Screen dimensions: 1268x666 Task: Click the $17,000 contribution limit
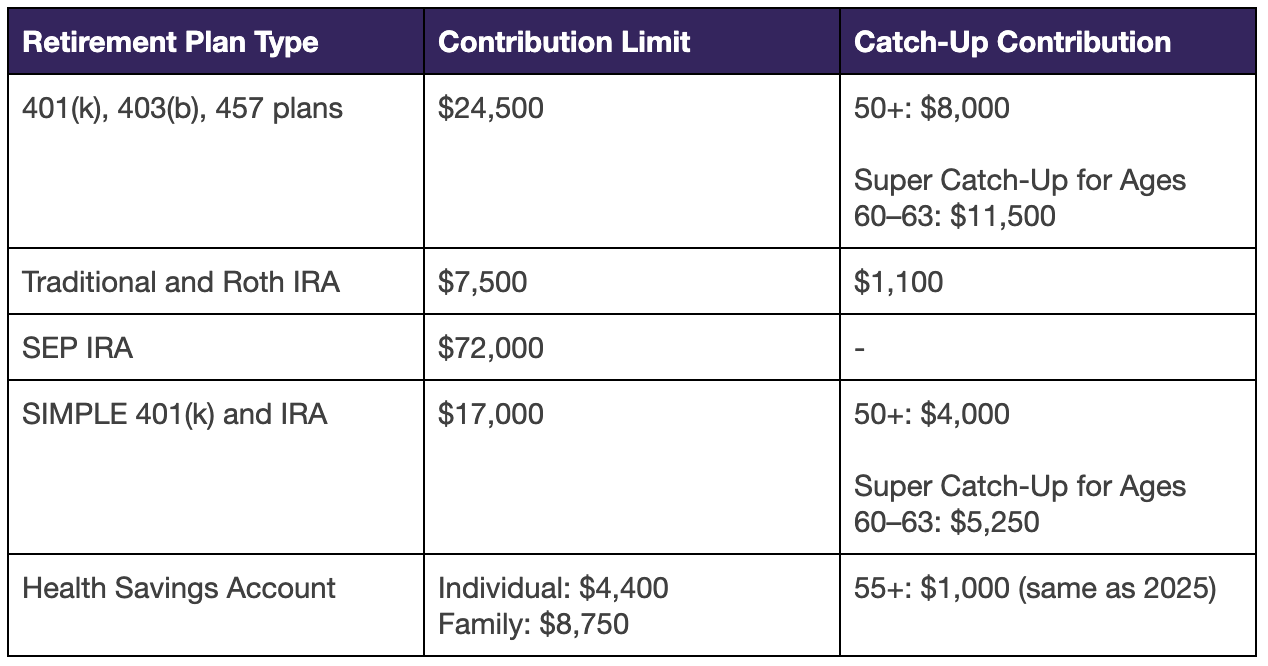point(491,414)
